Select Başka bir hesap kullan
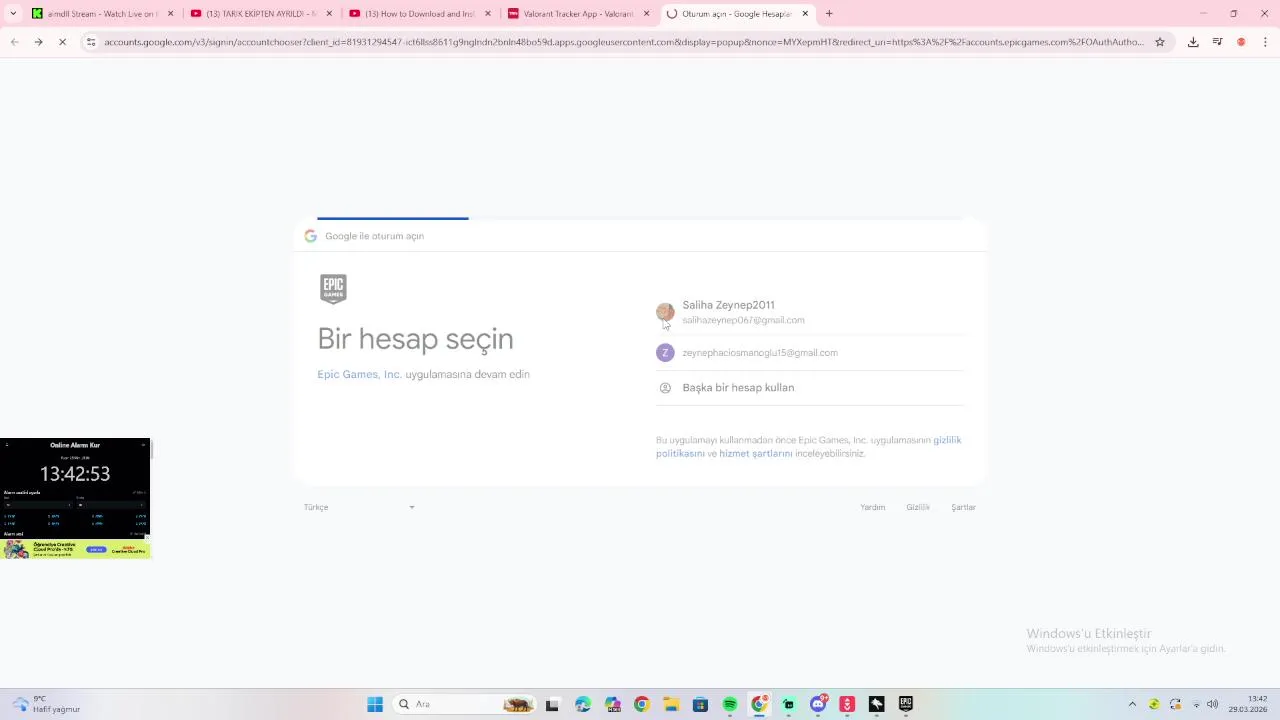The height and width of the screenshot is (720, 1280). 810,388
